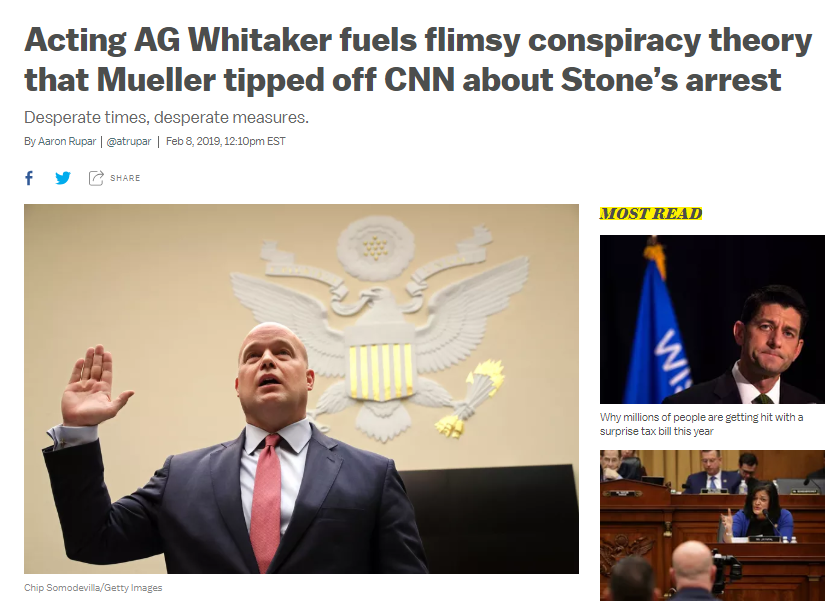Open the share arrow-box icon
Image resolution: width=837 pixels, height=601 pixels.
click(x=96, y=178)
